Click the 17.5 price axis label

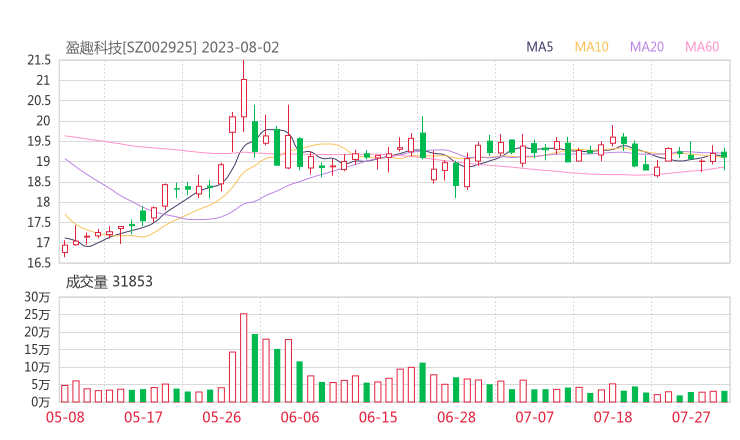click(39, 222)
